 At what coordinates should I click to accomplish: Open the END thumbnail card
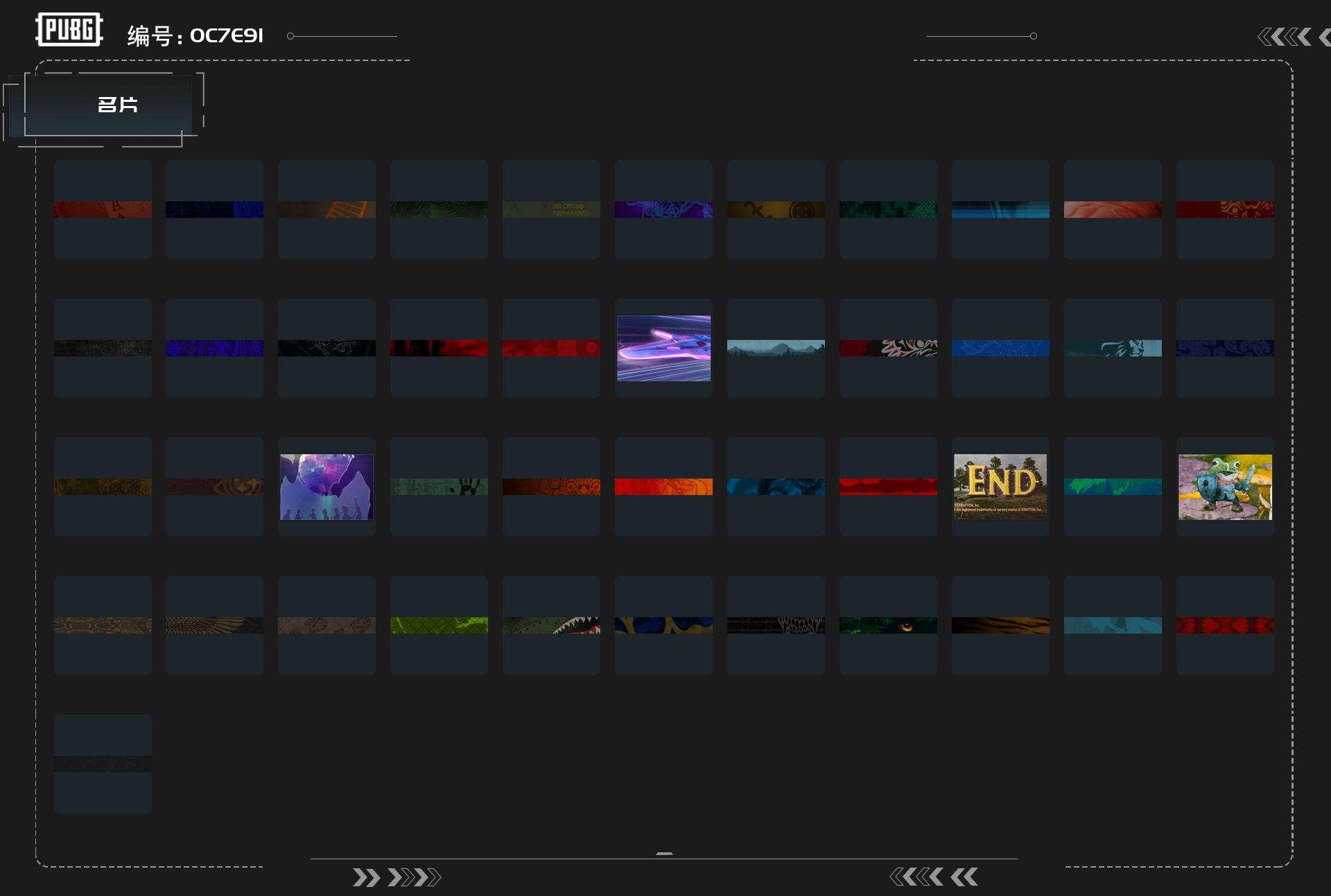tap(1000, 486)
